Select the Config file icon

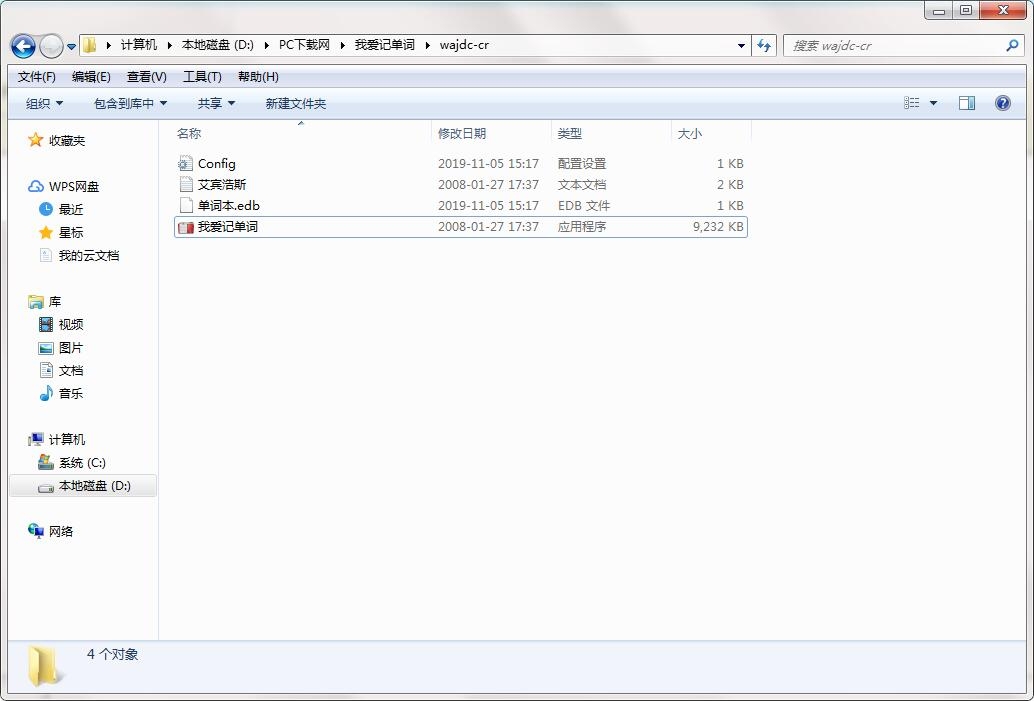click(x=186, y=163)
